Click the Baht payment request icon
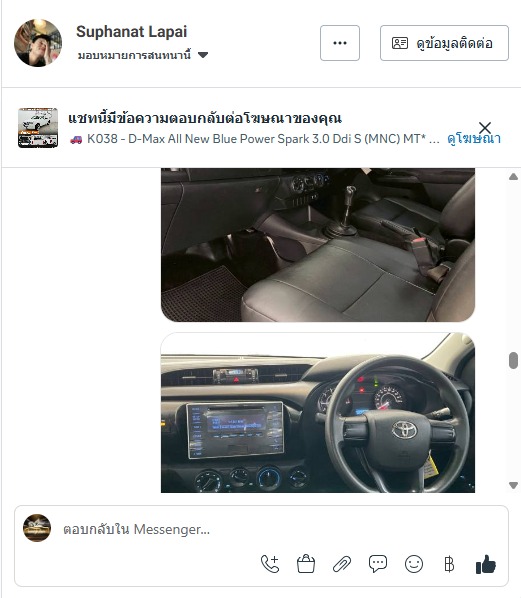Viewport: 521px width, 598px height. pyautogui.click(x=449, y=564)
